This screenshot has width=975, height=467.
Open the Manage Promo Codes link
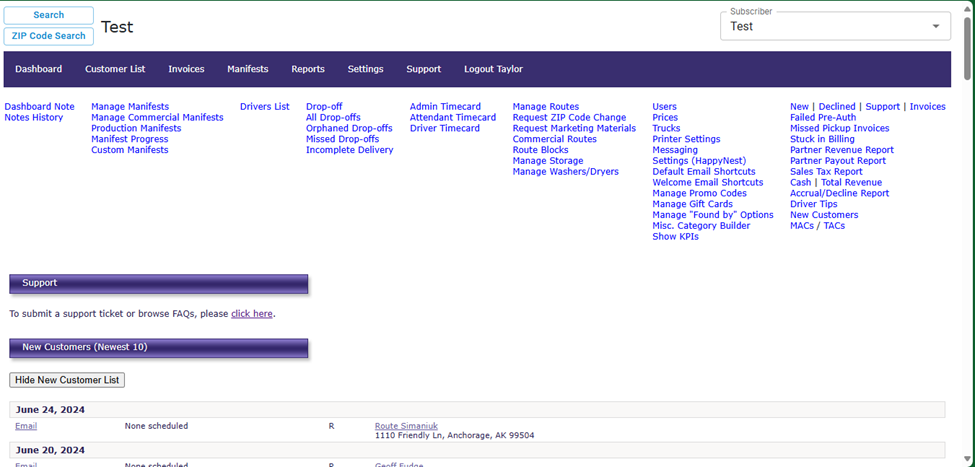pyautogui.click(x=699, y=194)
